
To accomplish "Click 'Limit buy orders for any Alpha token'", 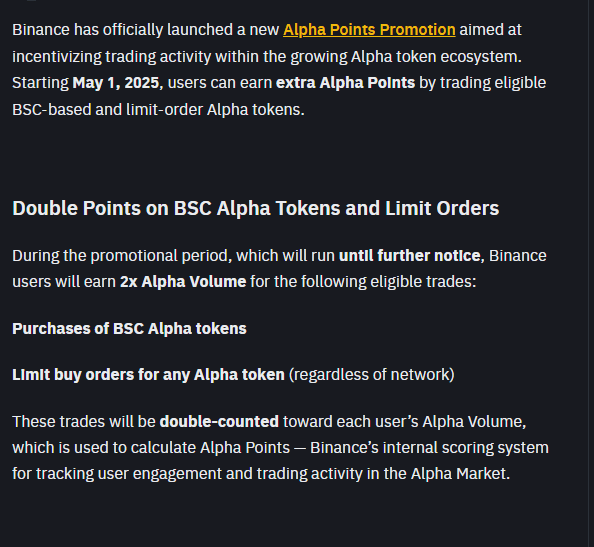I will coord(148,375).
